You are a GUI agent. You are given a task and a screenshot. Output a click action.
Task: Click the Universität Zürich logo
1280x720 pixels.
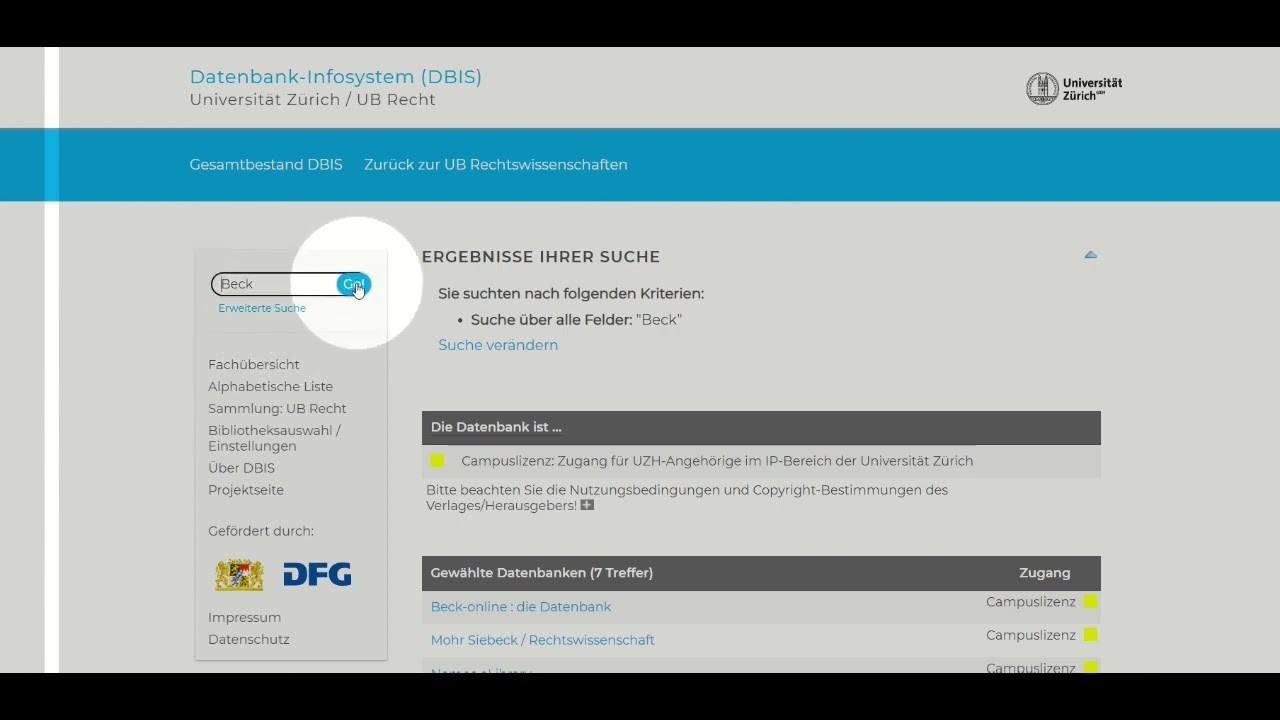[1074, 89]
